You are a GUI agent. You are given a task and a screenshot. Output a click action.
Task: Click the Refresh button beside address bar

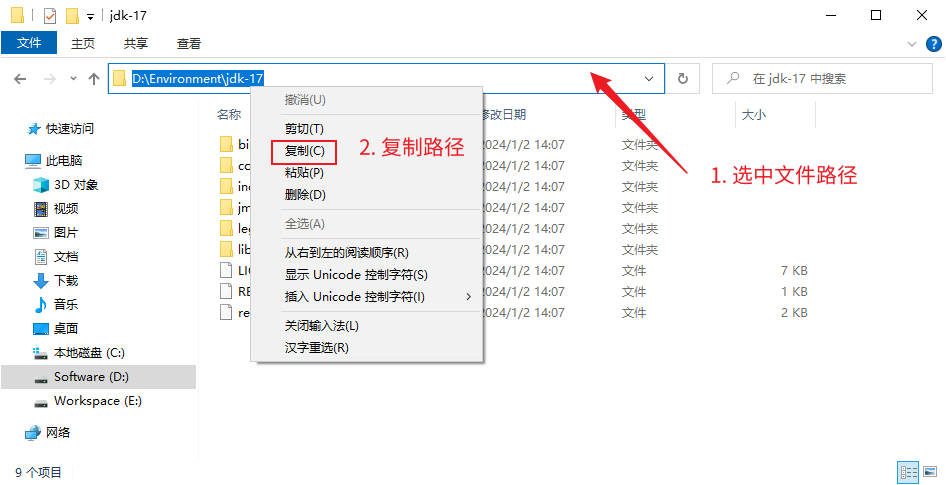click(x=683, y=79)
